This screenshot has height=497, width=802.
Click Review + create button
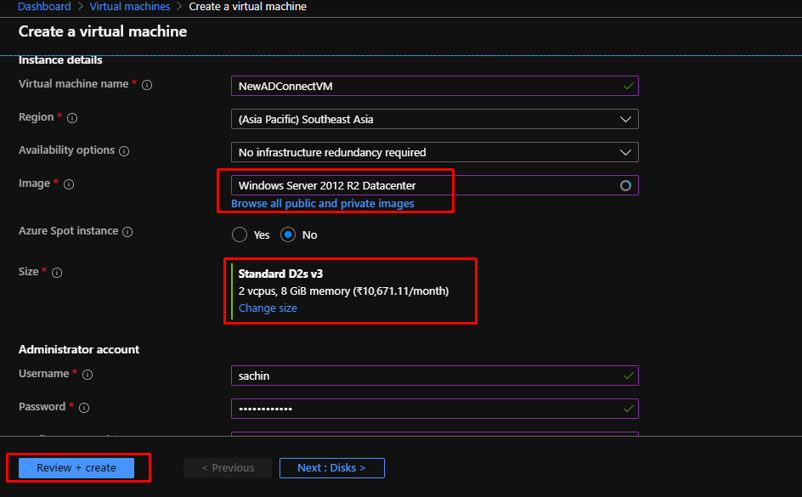(x=76, y=468)
